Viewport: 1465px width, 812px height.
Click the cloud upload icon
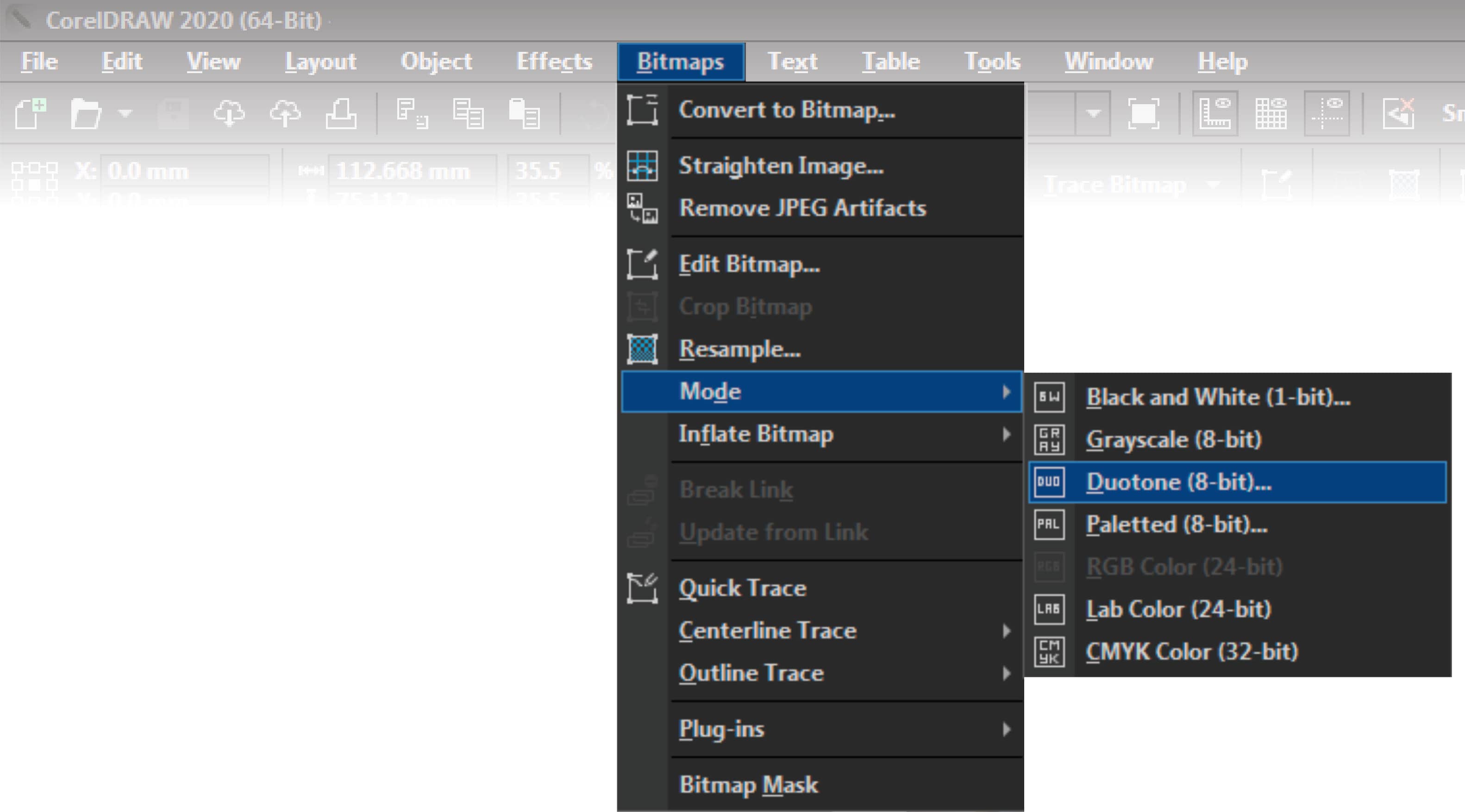285,113
